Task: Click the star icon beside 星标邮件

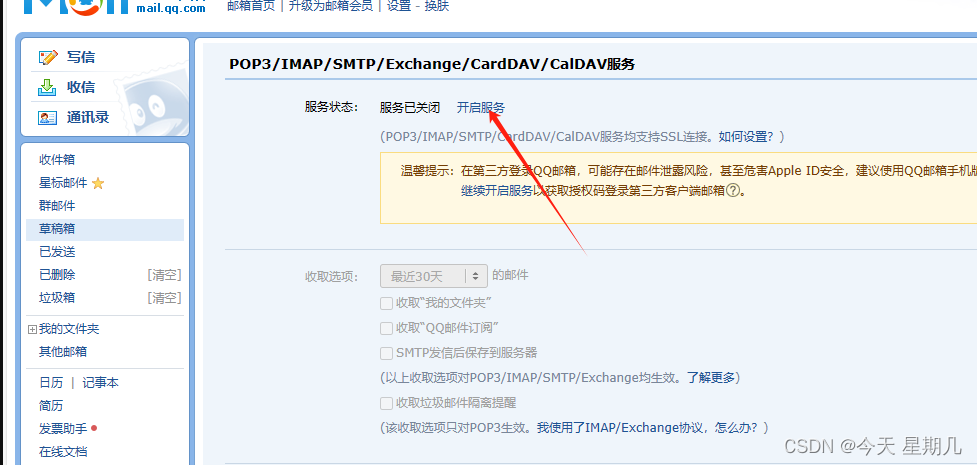Action: click(98, 183)
